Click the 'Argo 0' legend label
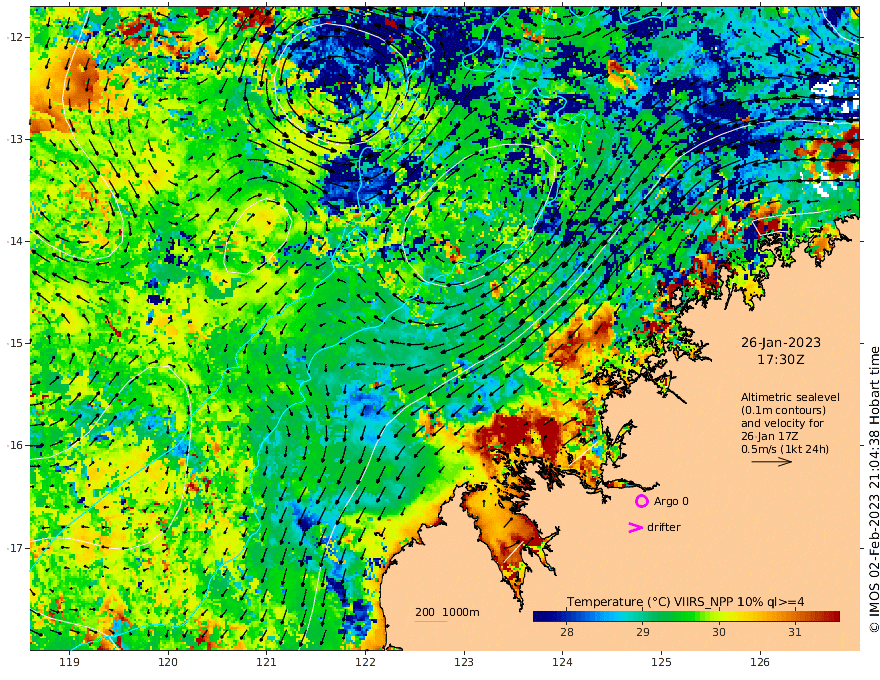The image size is (880, 680). pyautogui.click(x=671, y=501)
